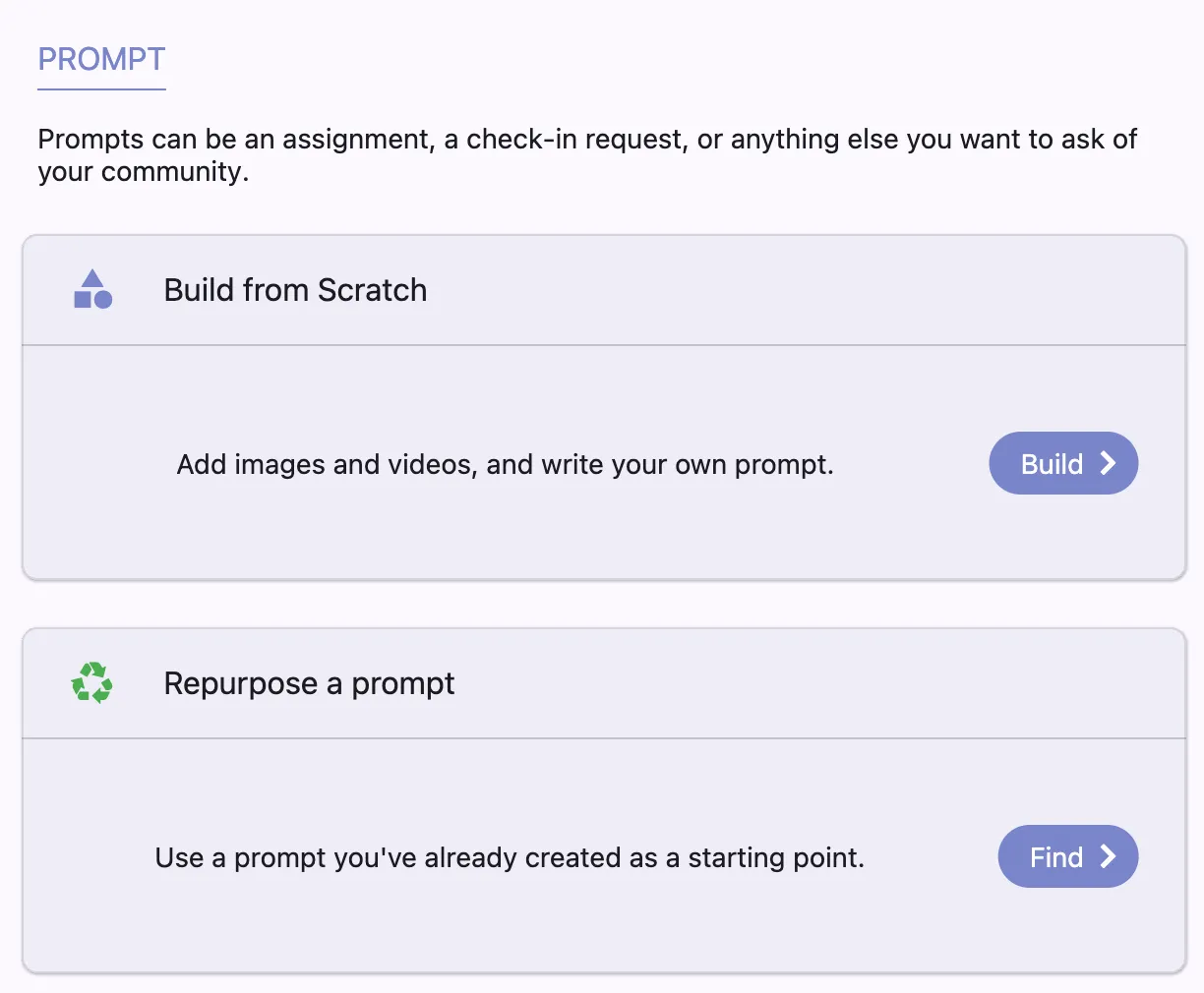Click the "Add images and videos" description

click(505, 464)
